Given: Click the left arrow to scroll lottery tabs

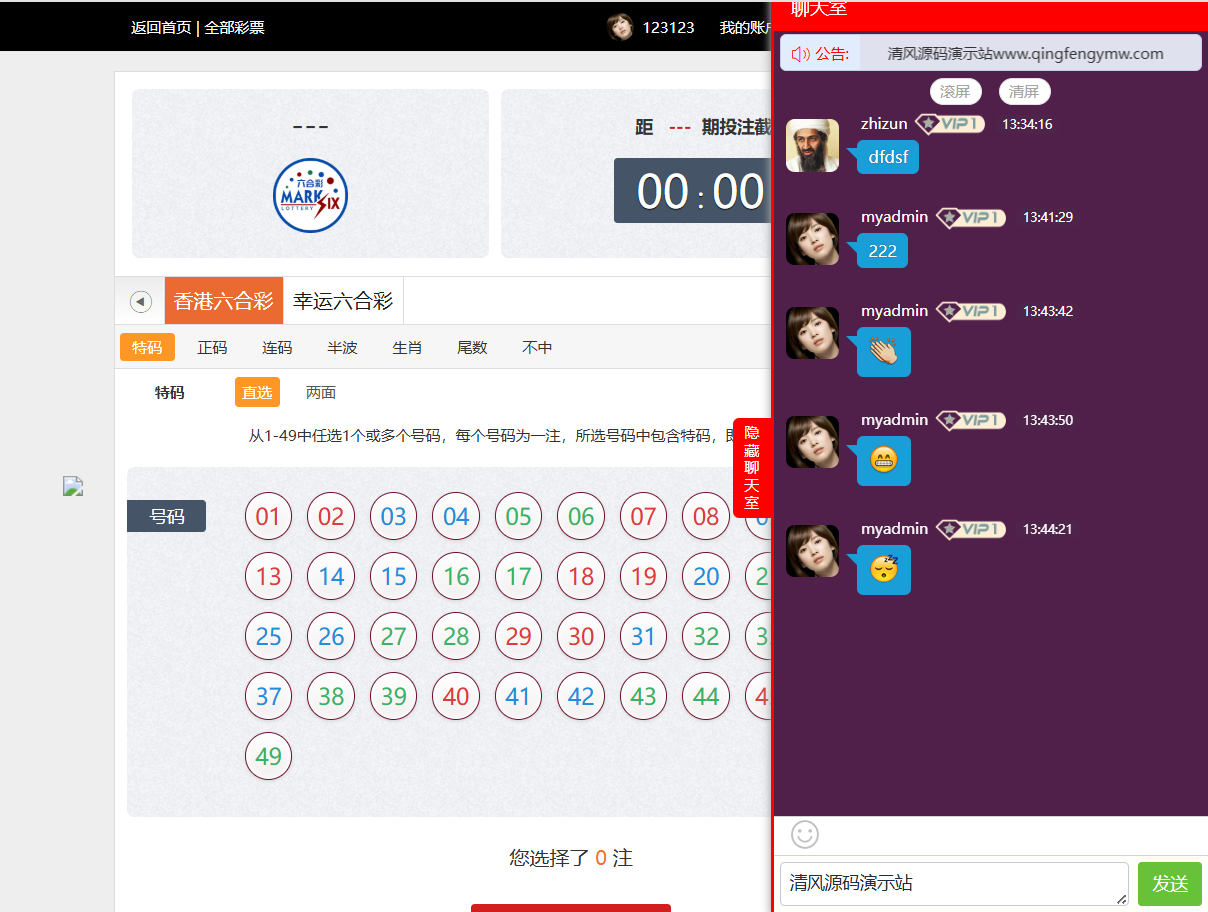Looking at the screenshot, I should click(141, 301).
